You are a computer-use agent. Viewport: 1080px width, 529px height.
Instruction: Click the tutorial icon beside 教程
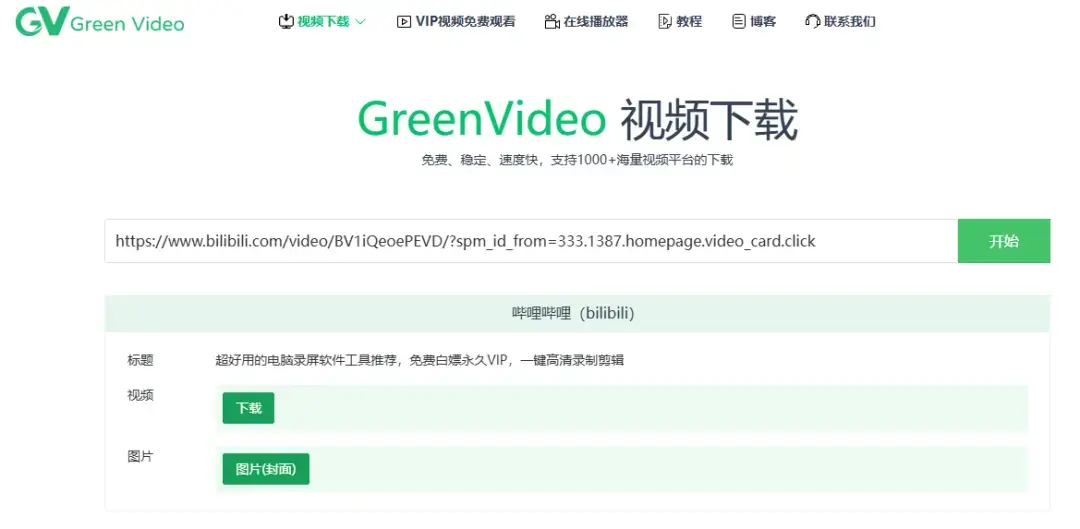pyautogui.click(x=666, y=21)
